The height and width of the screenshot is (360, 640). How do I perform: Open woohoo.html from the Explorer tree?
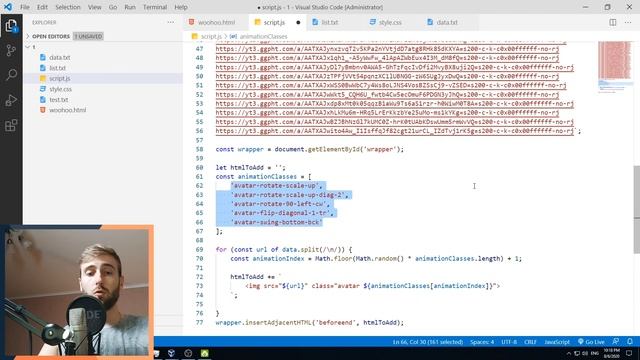[x=67, y=110]
